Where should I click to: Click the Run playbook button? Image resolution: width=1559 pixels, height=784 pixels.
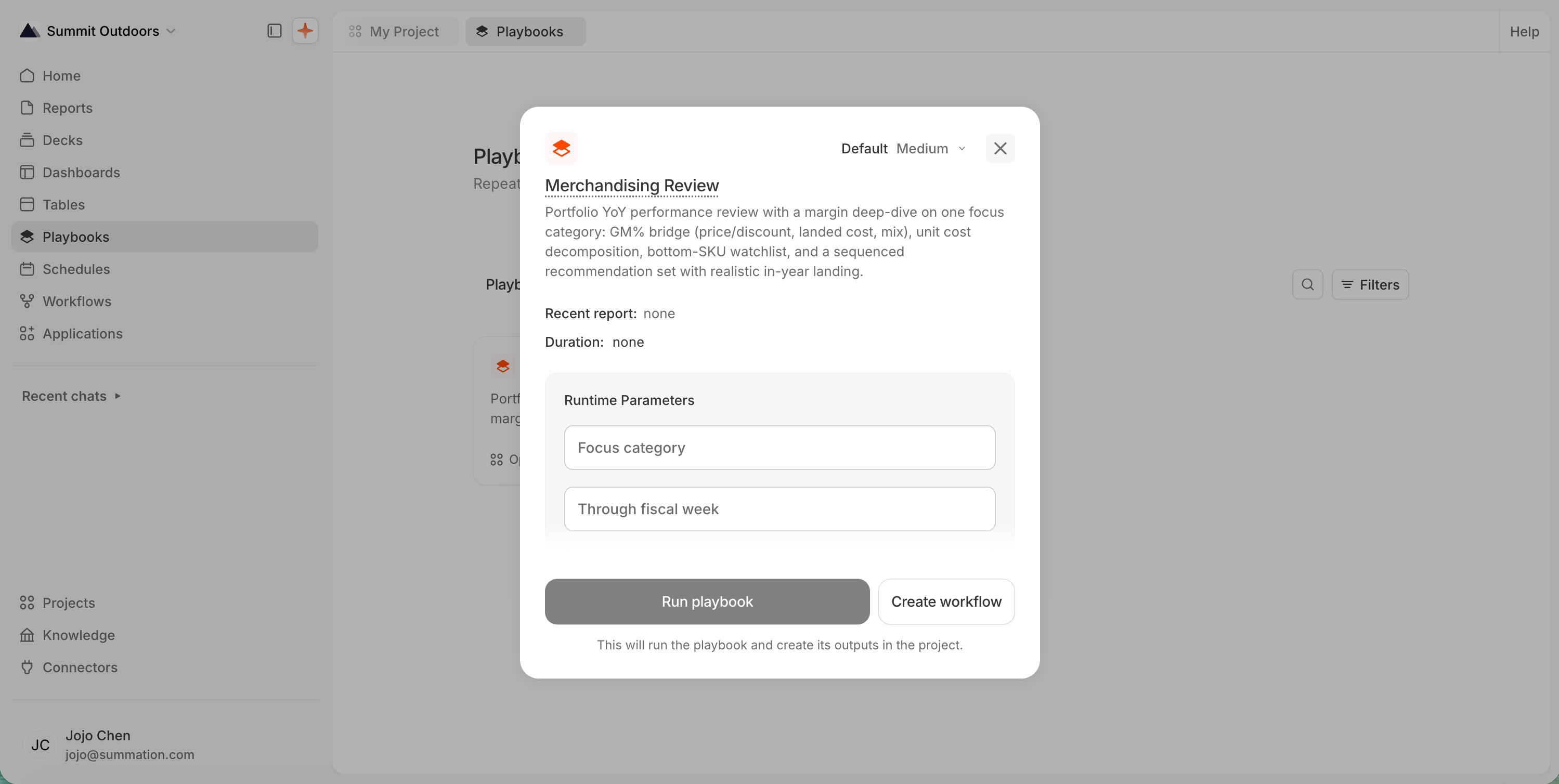pyautogui.click(x=707, y=602)
